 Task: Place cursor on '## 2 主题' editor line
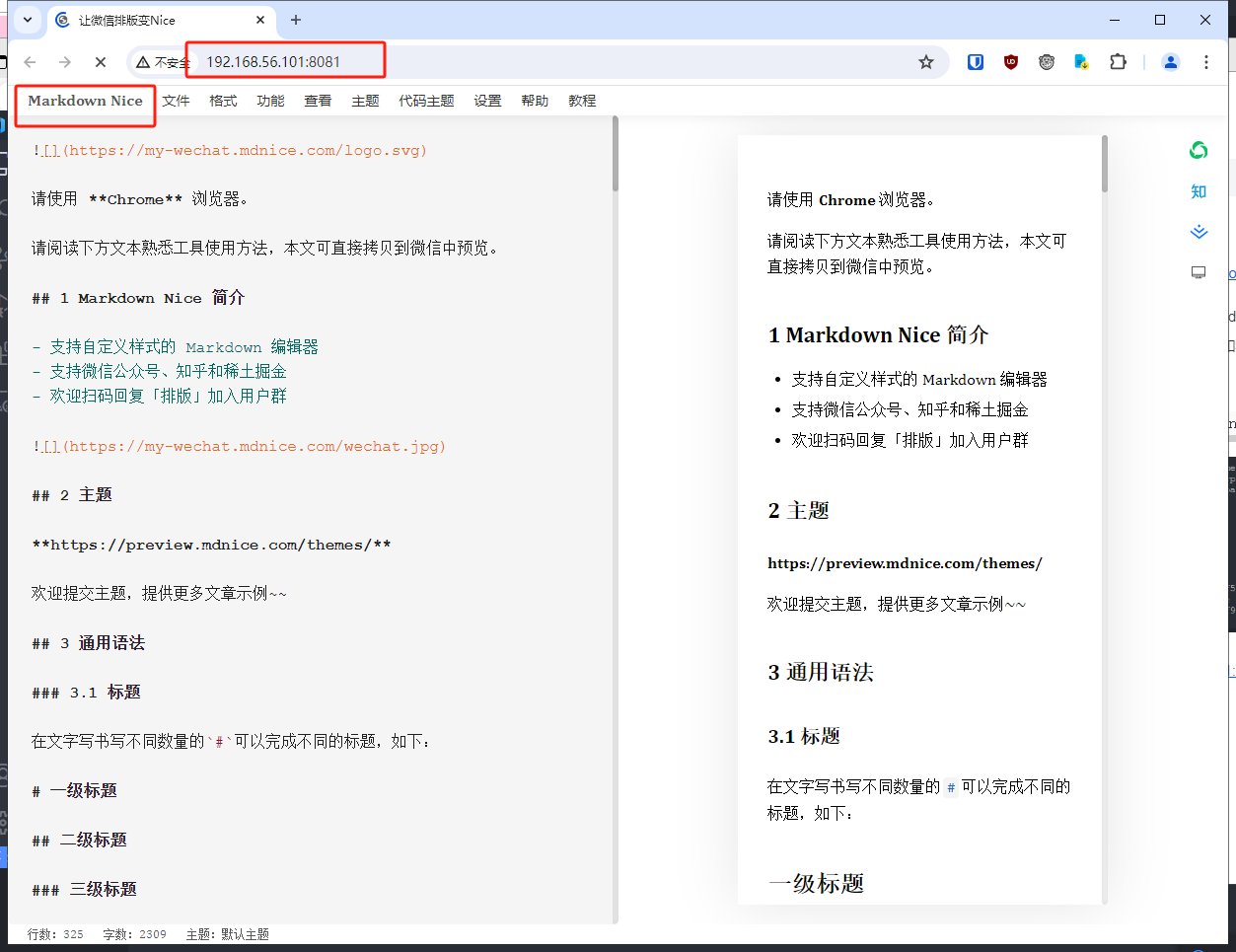(72, 495)
